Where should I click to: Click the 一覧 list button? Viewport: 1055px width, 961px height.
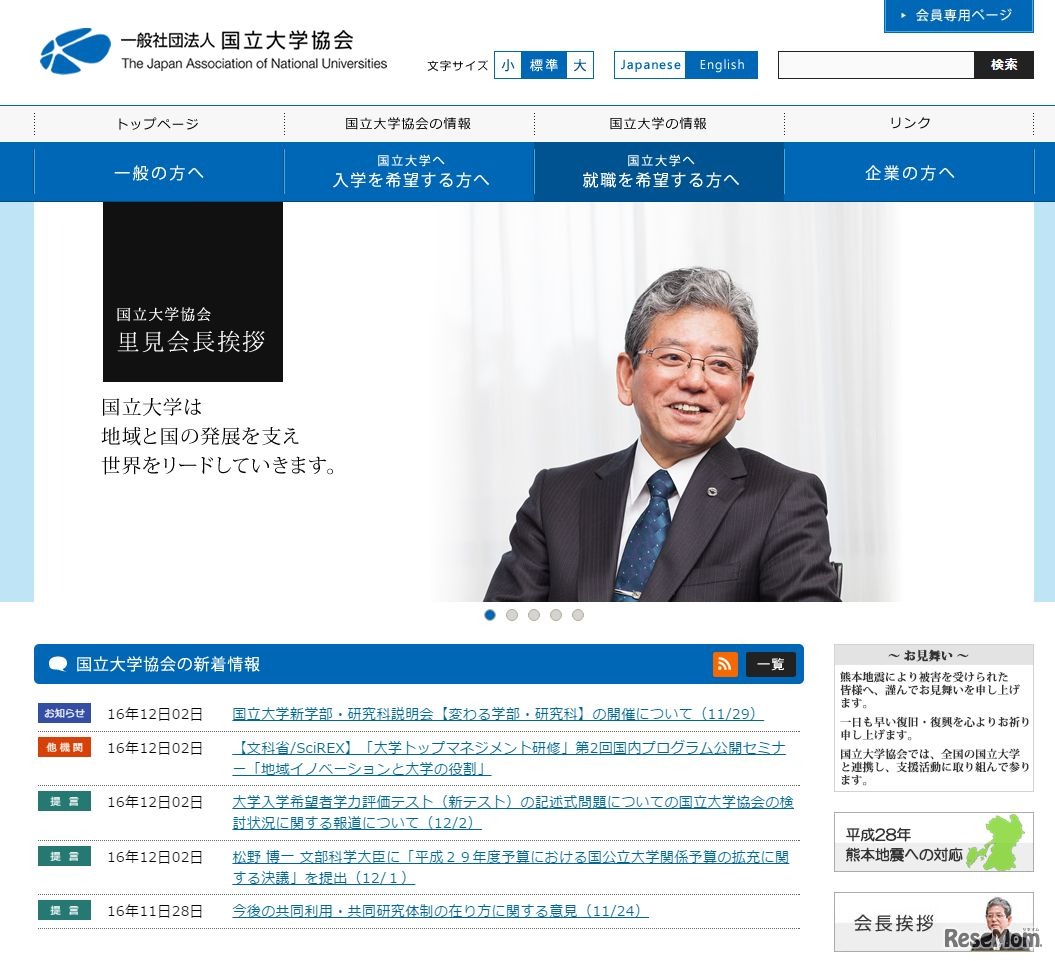coord(770,663)
